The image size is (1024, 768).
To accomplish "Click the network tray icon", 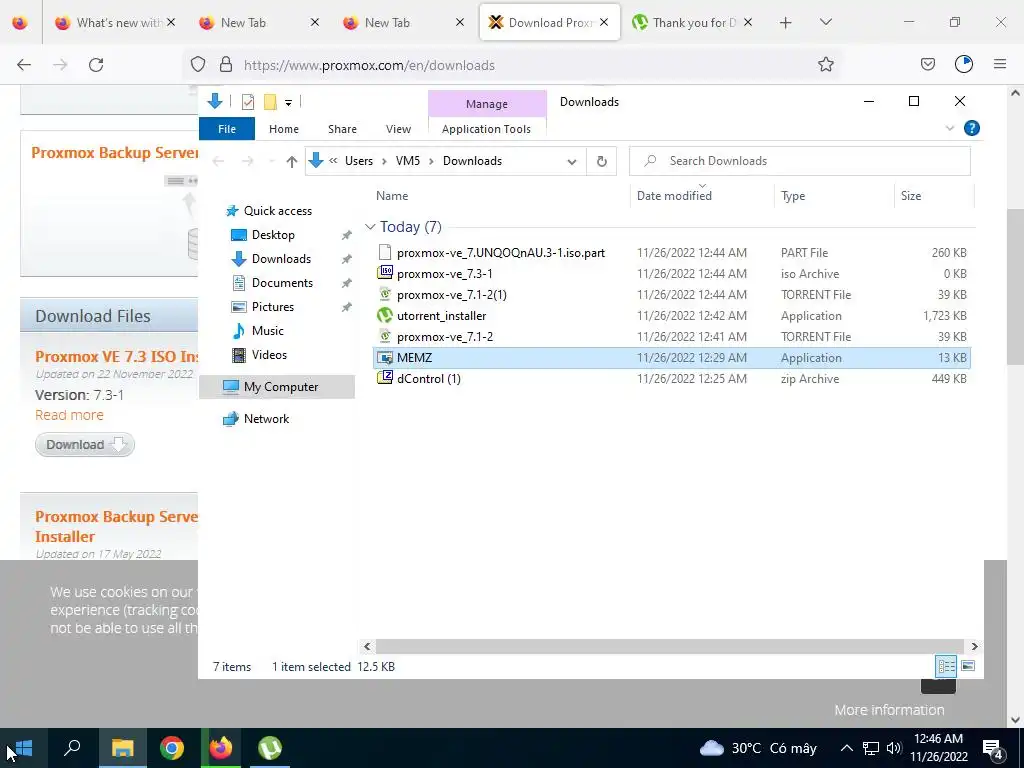I will click(x=871, y=748).
